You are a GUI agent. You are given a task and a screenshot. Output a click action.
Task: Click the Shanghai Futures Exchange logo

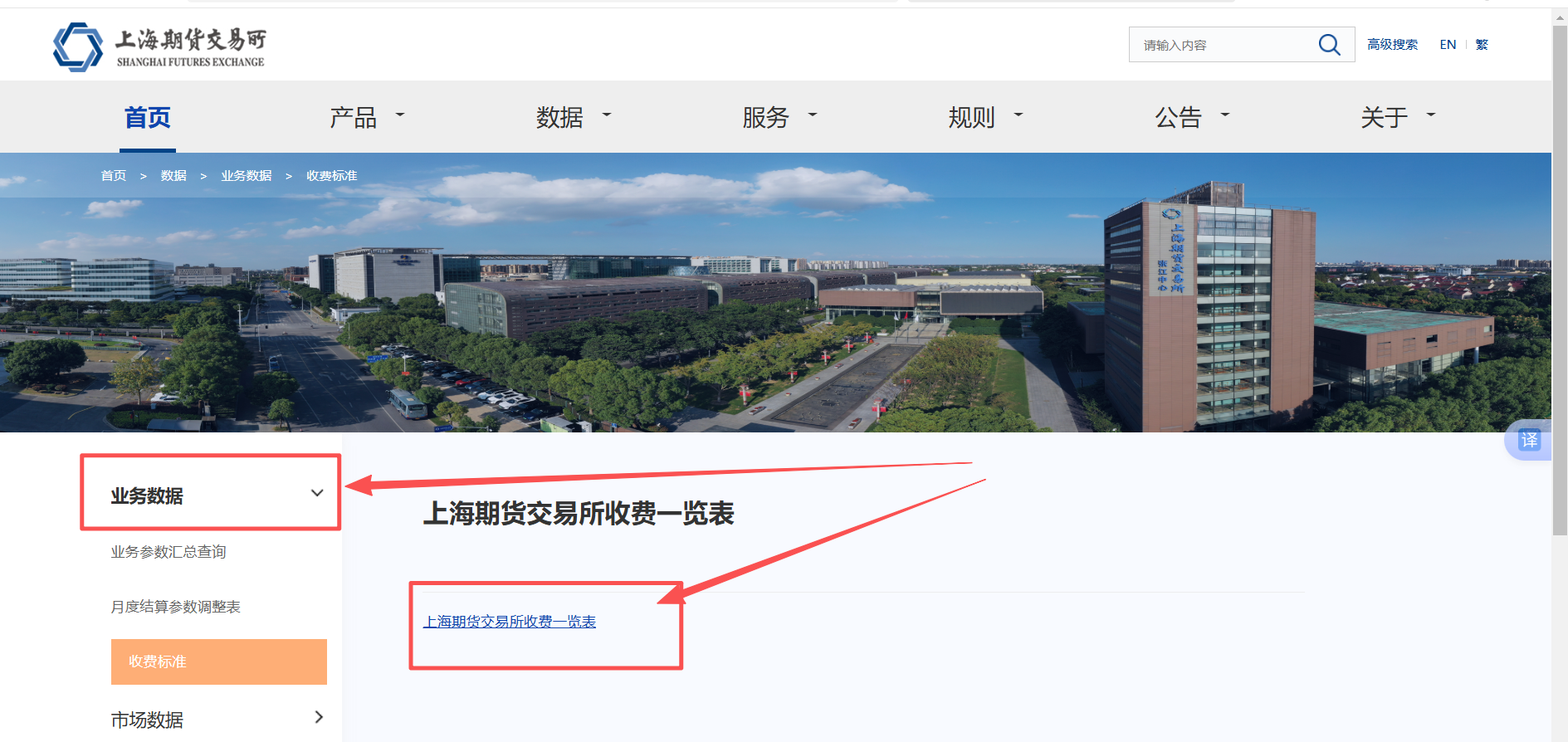tap(159, 46)
